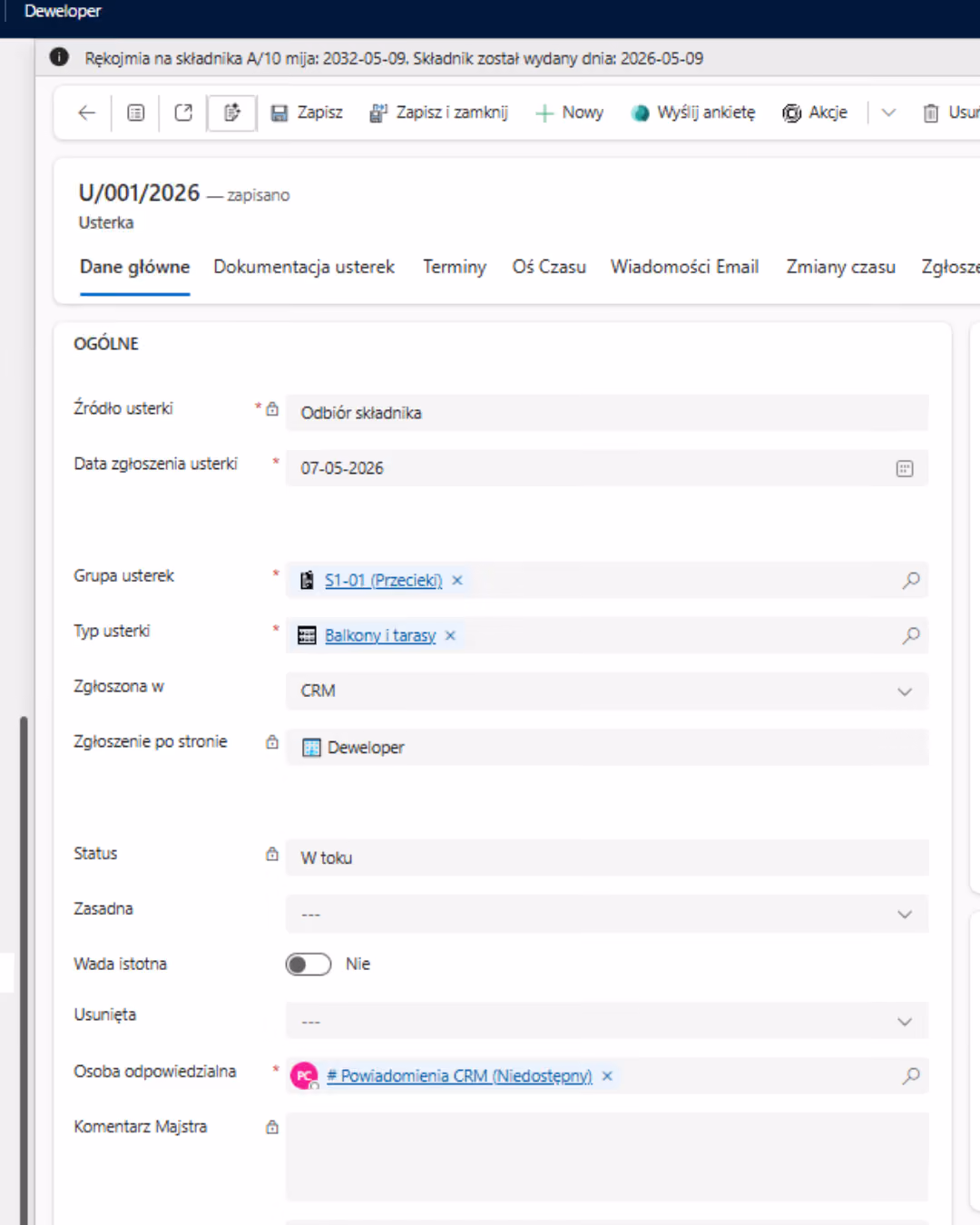Screen dimensions: 980x1225
Task: Search Grupa usterek with magnifier icon
Action: coord(911,580)
